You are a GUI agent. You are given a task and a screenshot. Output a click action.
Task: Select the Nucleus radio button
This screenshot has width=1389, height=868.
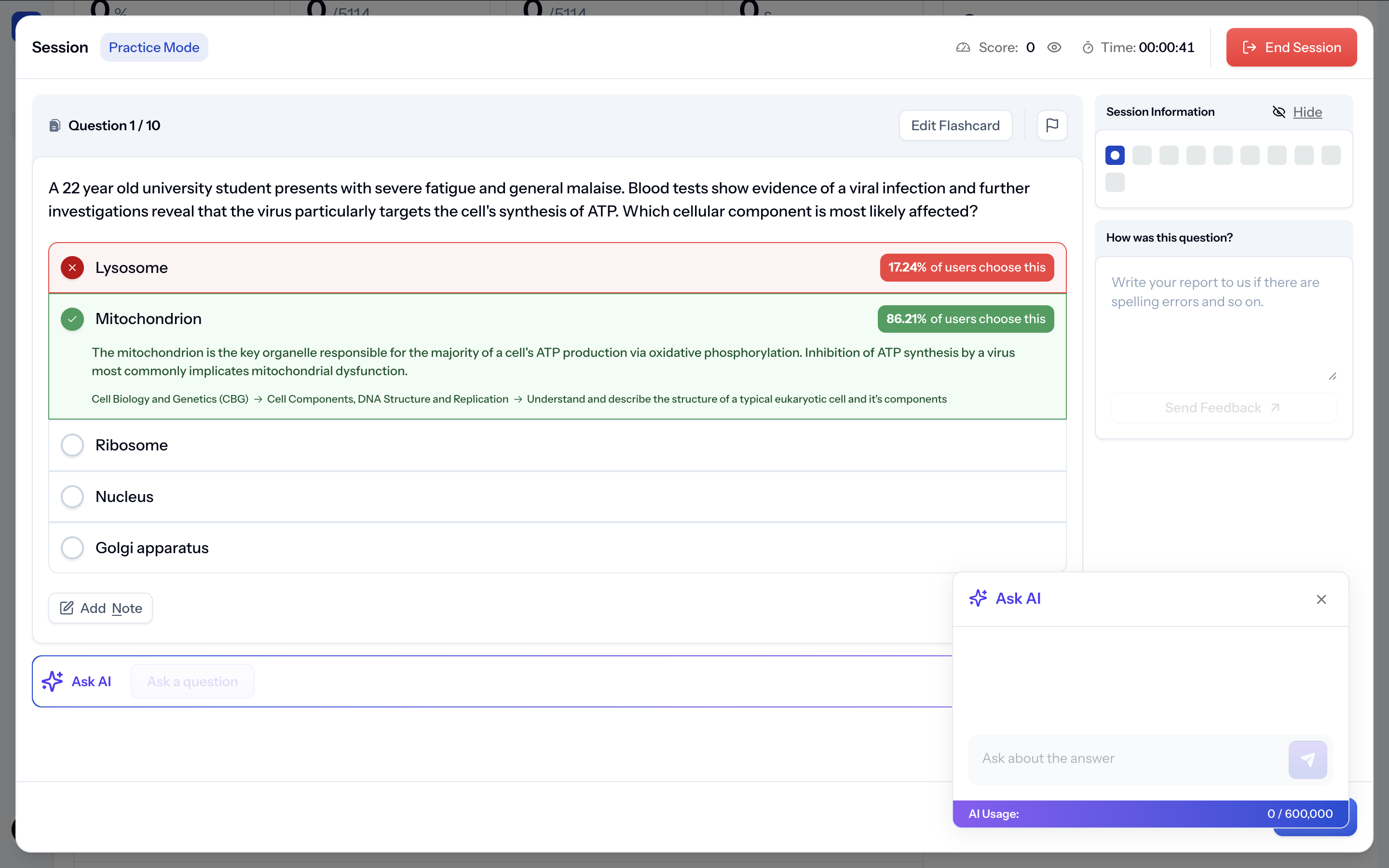[72, 497]
